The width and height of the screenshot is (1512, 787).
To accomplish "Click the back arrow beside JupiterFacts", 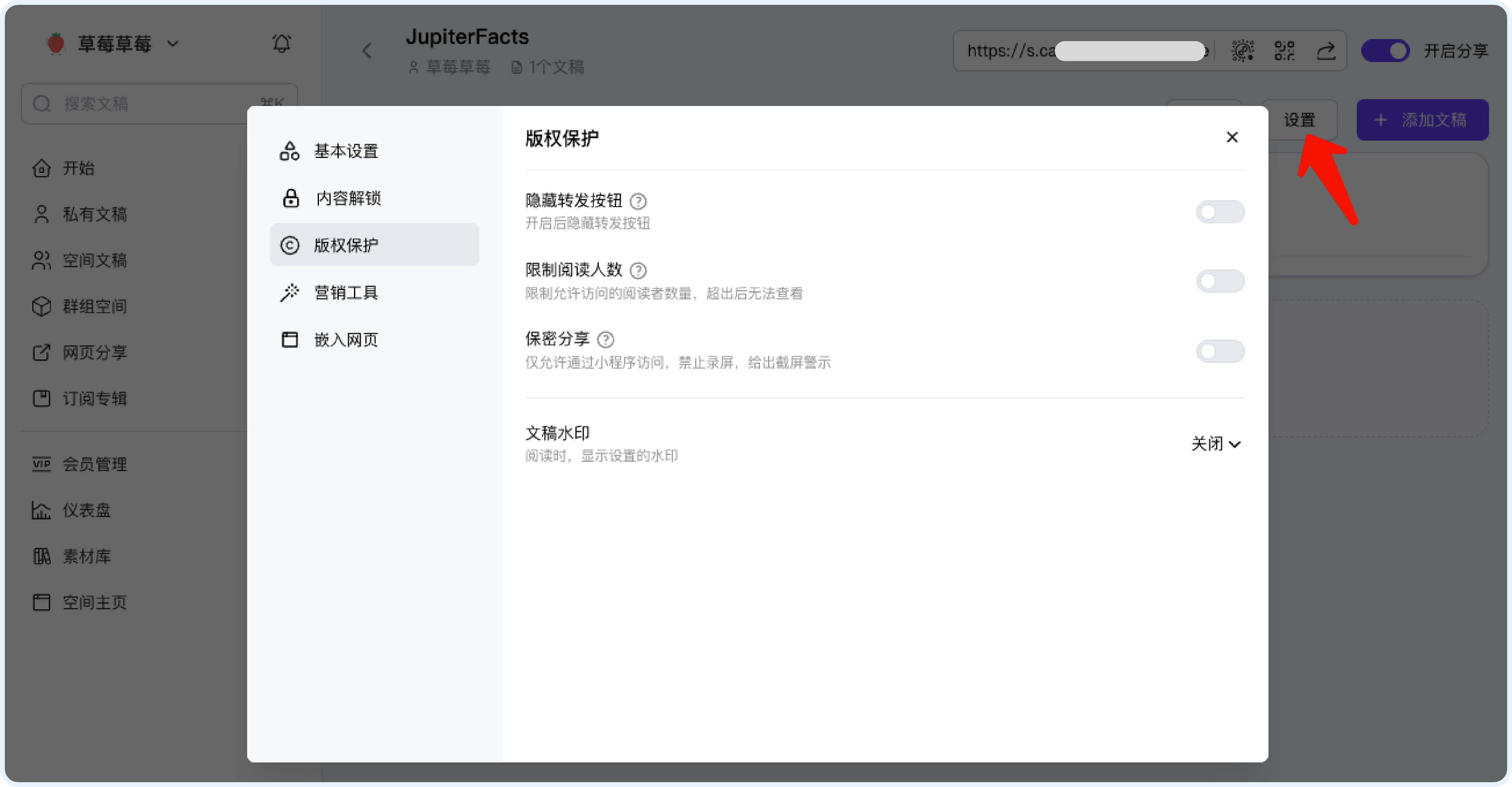I will pyautogui.click(x=367, y=51).
